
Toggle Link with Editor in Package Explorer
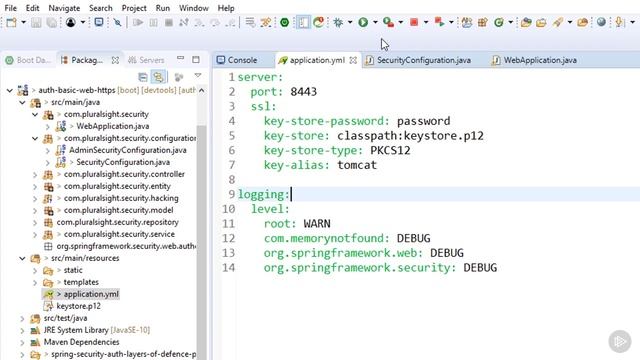pyautogui.click(x=158, y=77)
